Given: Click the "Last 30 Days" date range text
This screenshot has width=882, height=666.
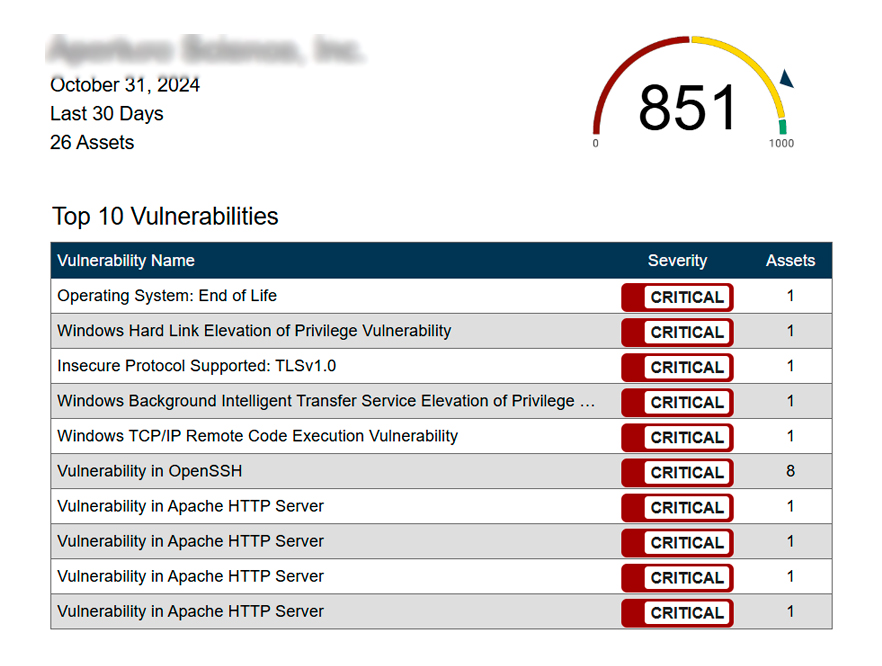Looking at the screenshot, I should point(107,114).
